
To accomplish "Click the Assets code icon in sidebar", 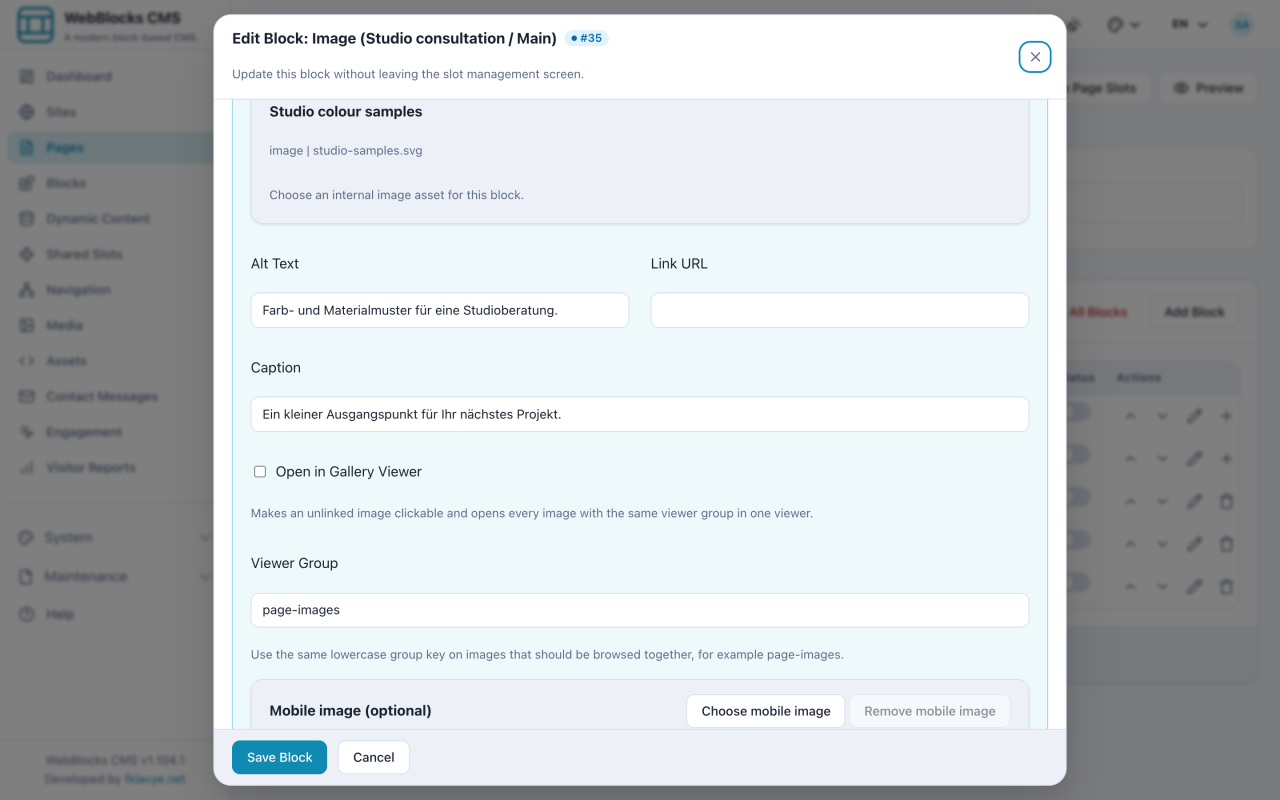I will (27, 361).
